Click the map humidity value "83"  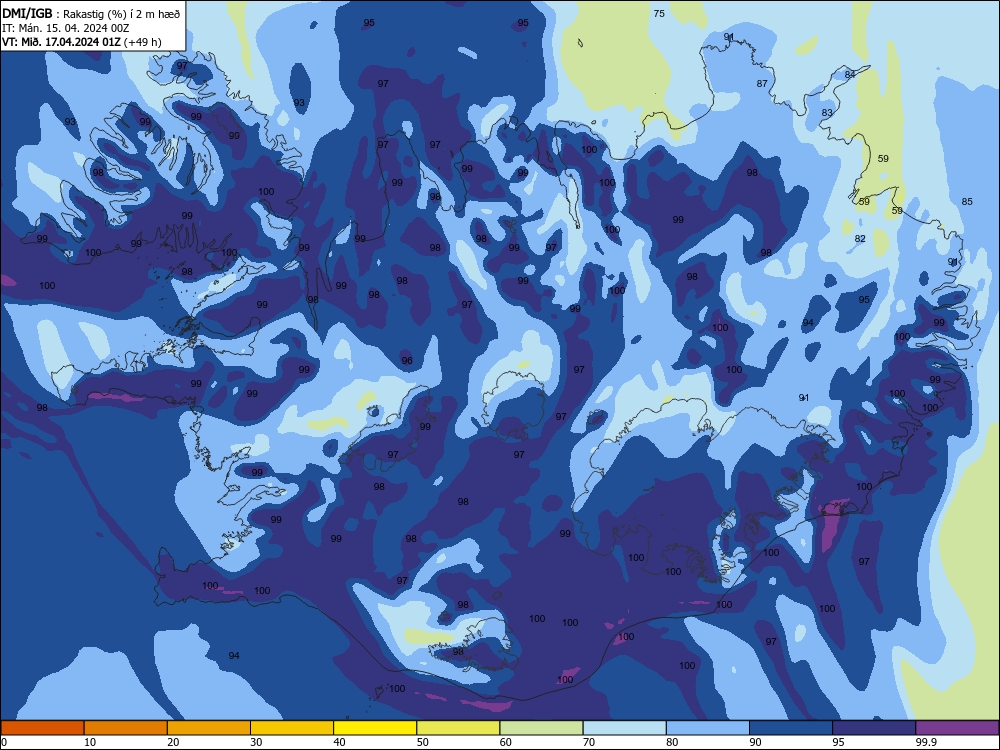point(827,113)
